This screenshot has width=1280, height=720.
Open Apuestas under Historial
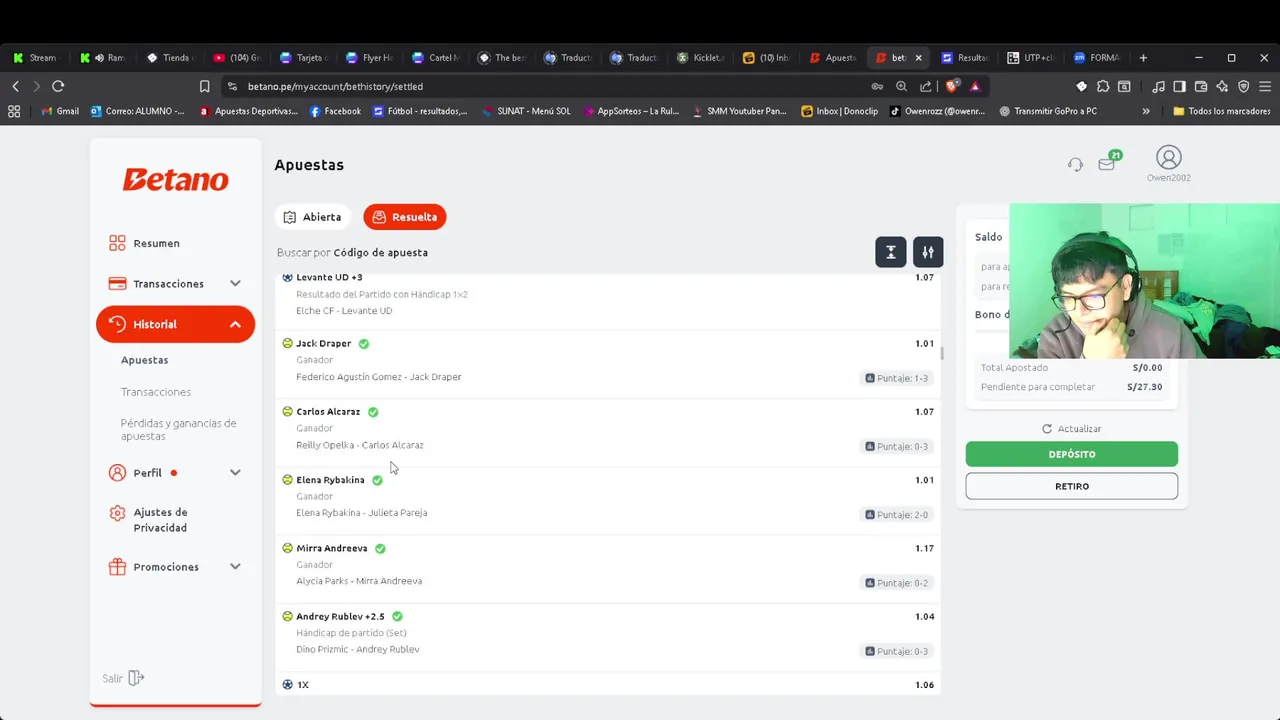click(x=144, y=360)
